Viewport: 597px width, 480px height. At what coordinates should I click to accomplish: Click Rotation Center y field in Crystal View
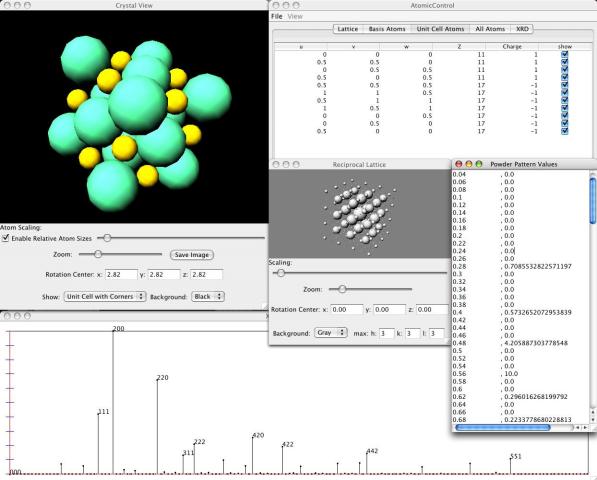click(x=164, y=274)
